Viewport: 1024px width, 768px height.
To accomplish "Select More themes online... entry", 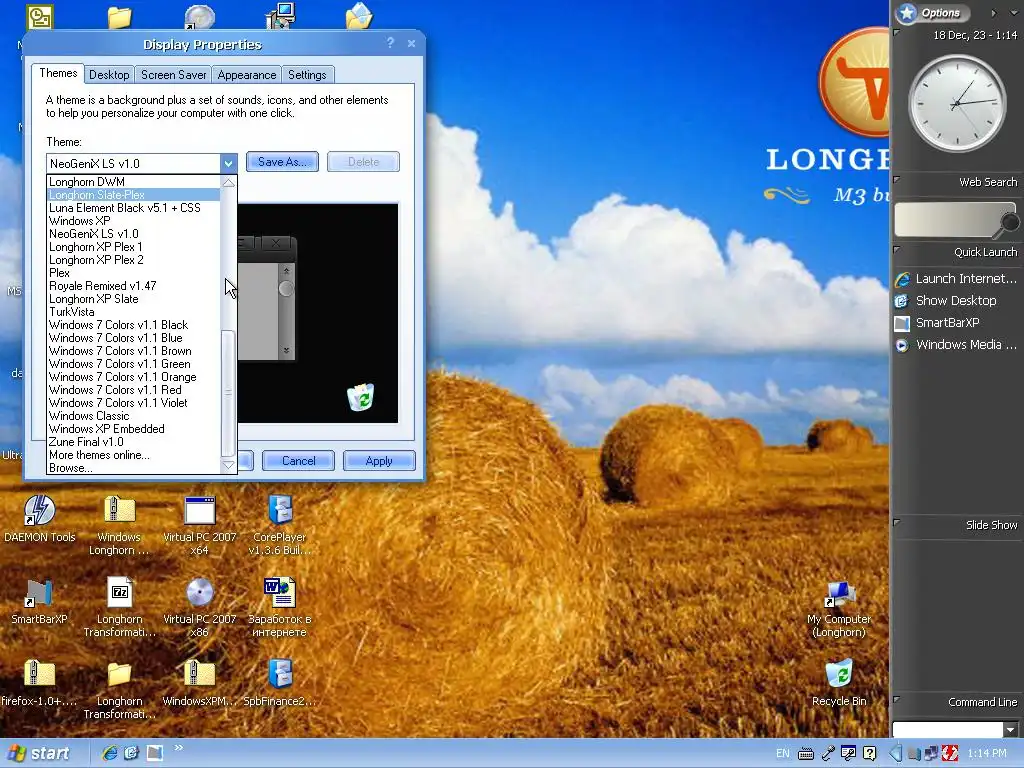I will (x=134, y=455).
